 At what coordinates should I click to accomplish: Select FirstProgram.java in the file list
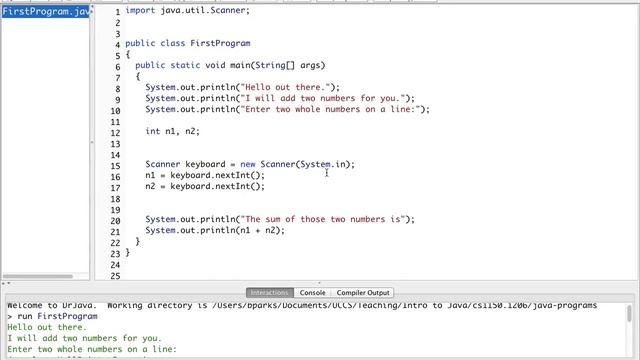45,11
